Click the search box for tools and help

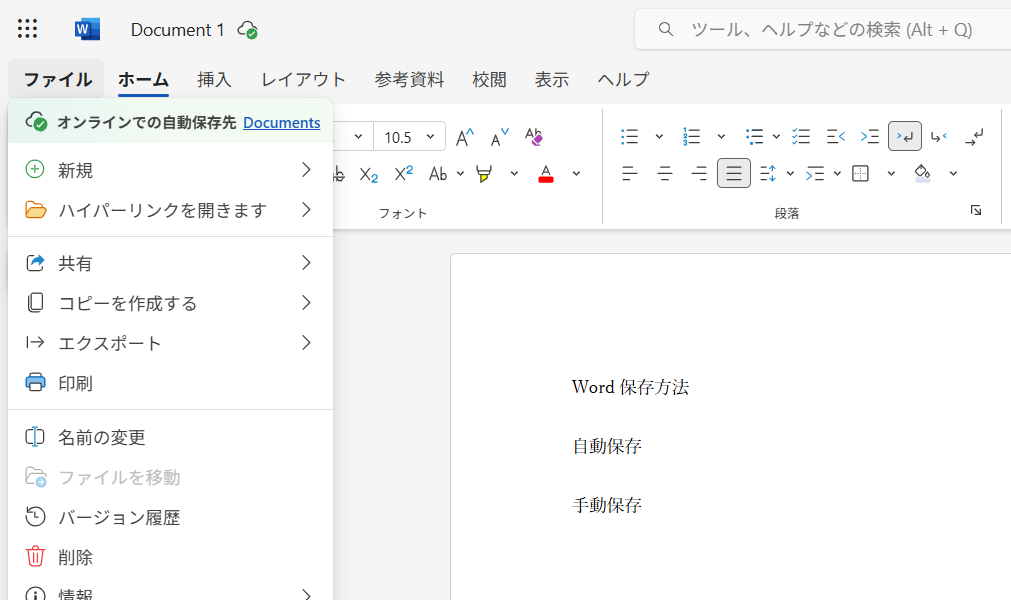(823, 29)
